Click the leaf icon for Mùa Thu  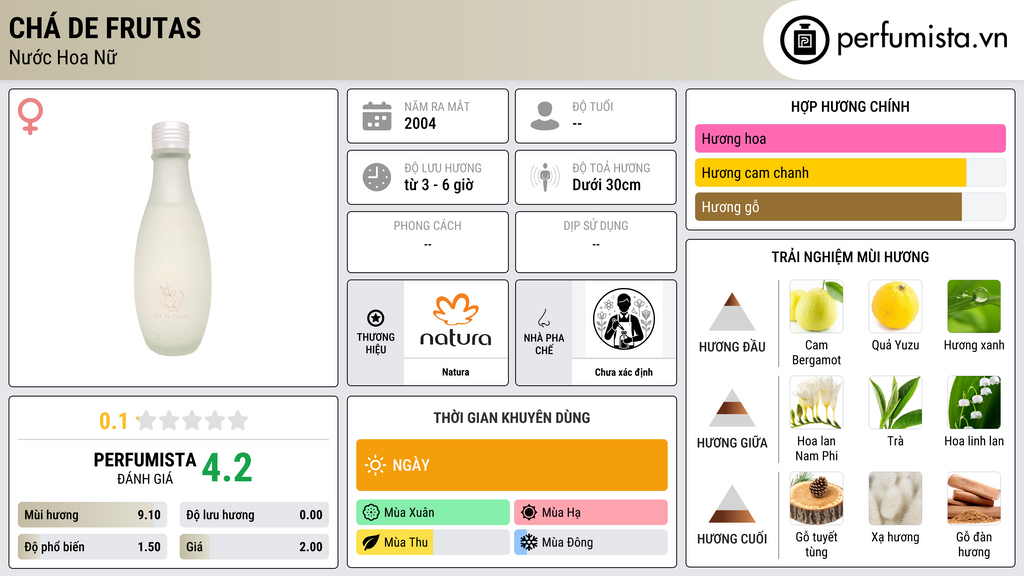coord(371,542)
